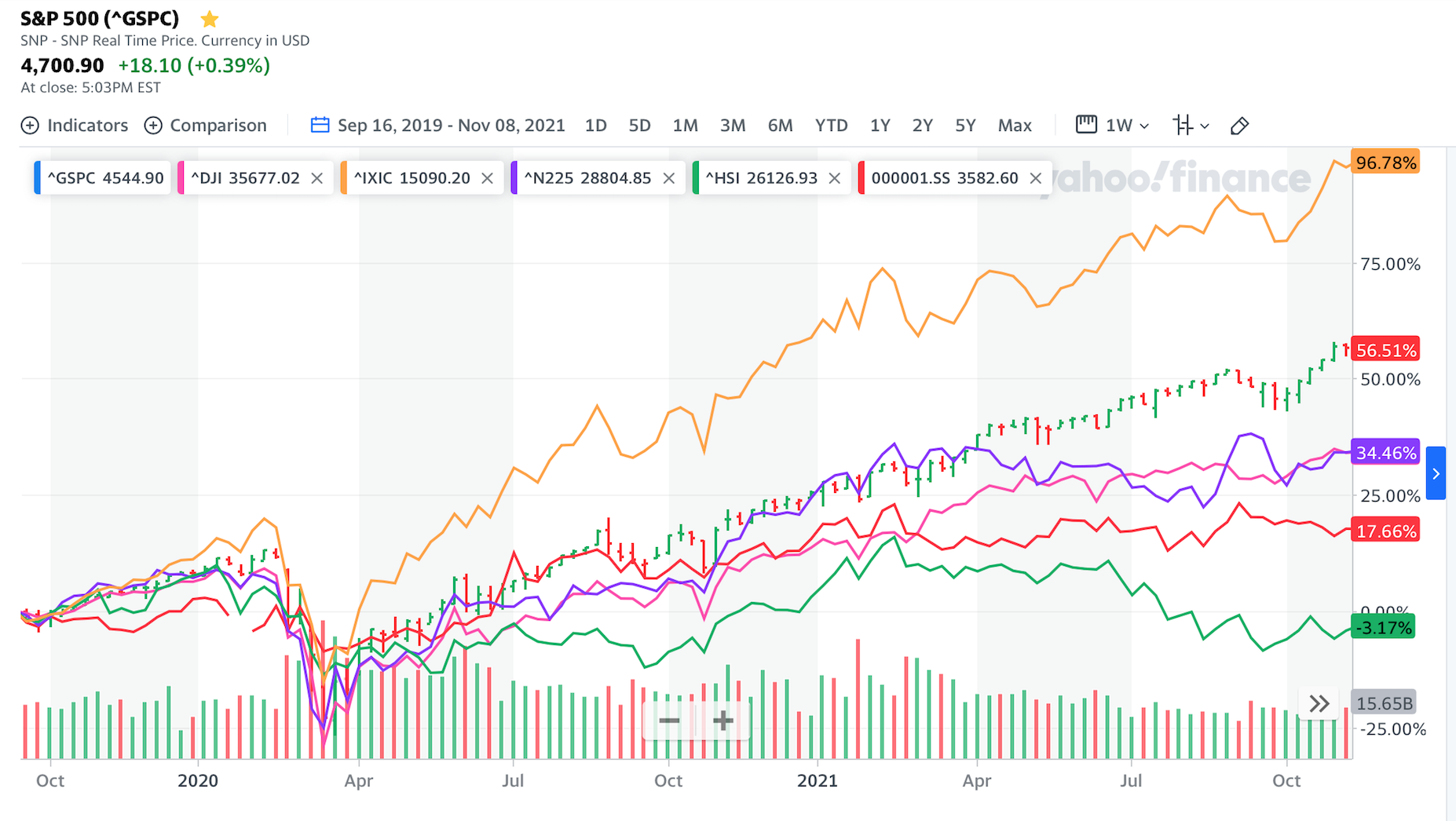Select the YTD range
Image resolution: width=1456 pixels, height=821 pixels.
click(831, 126)
